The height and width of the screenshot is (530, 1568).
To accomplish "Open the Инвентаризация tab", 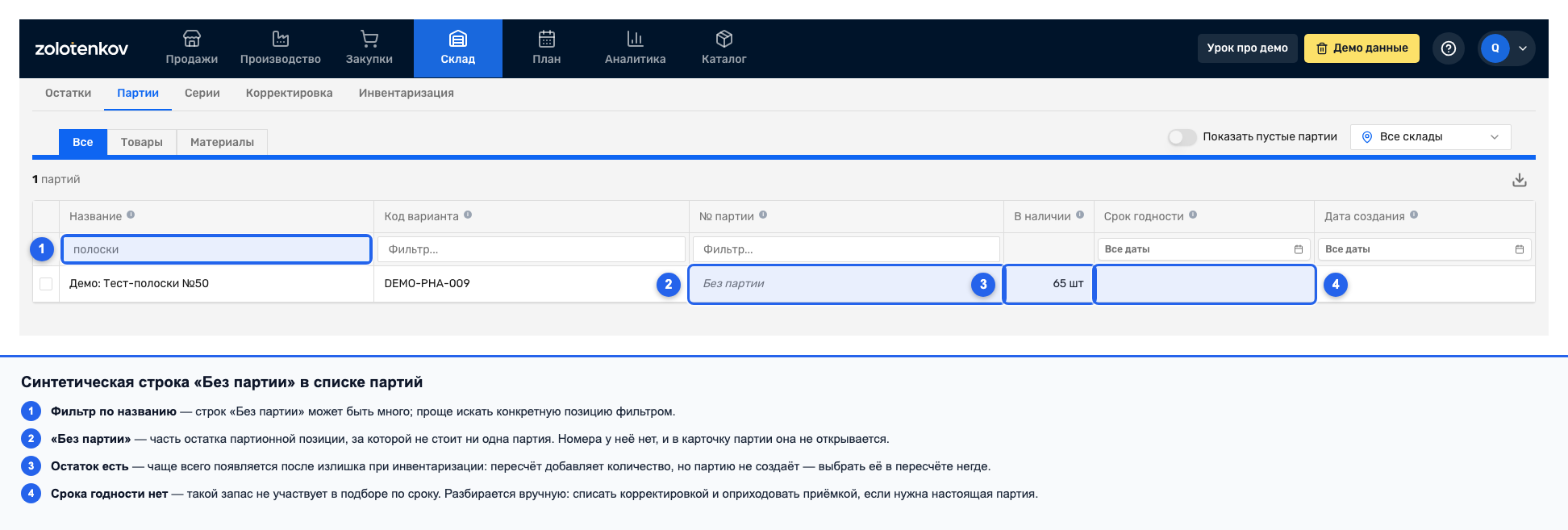I will [407, 94].
